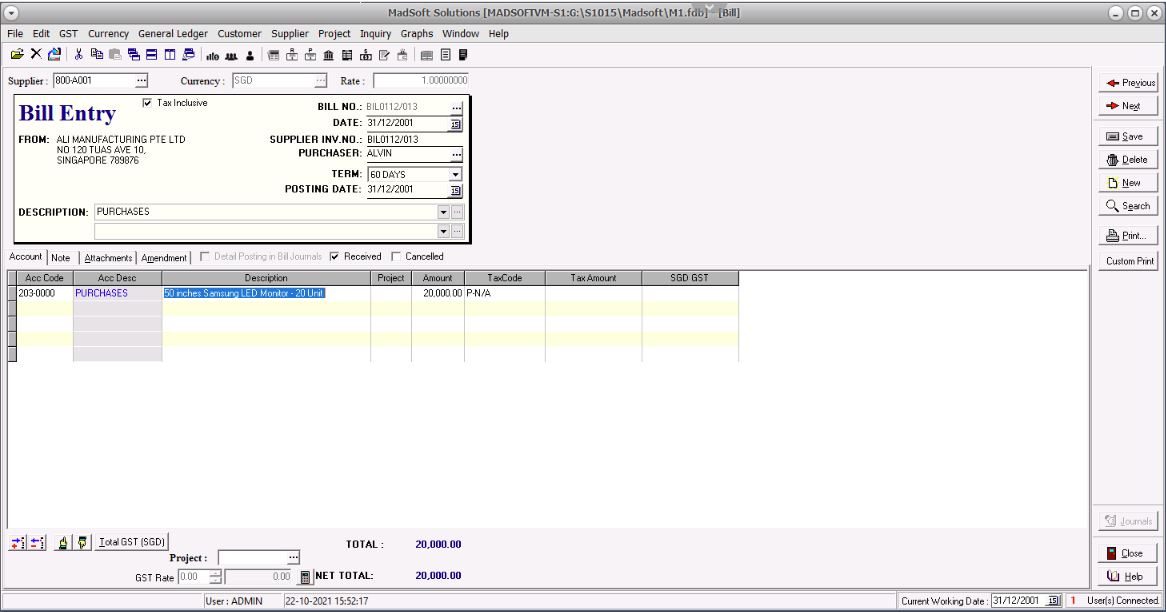Click the Save button
This screenshot has height=612, width=1166.
pos(1129,136)
